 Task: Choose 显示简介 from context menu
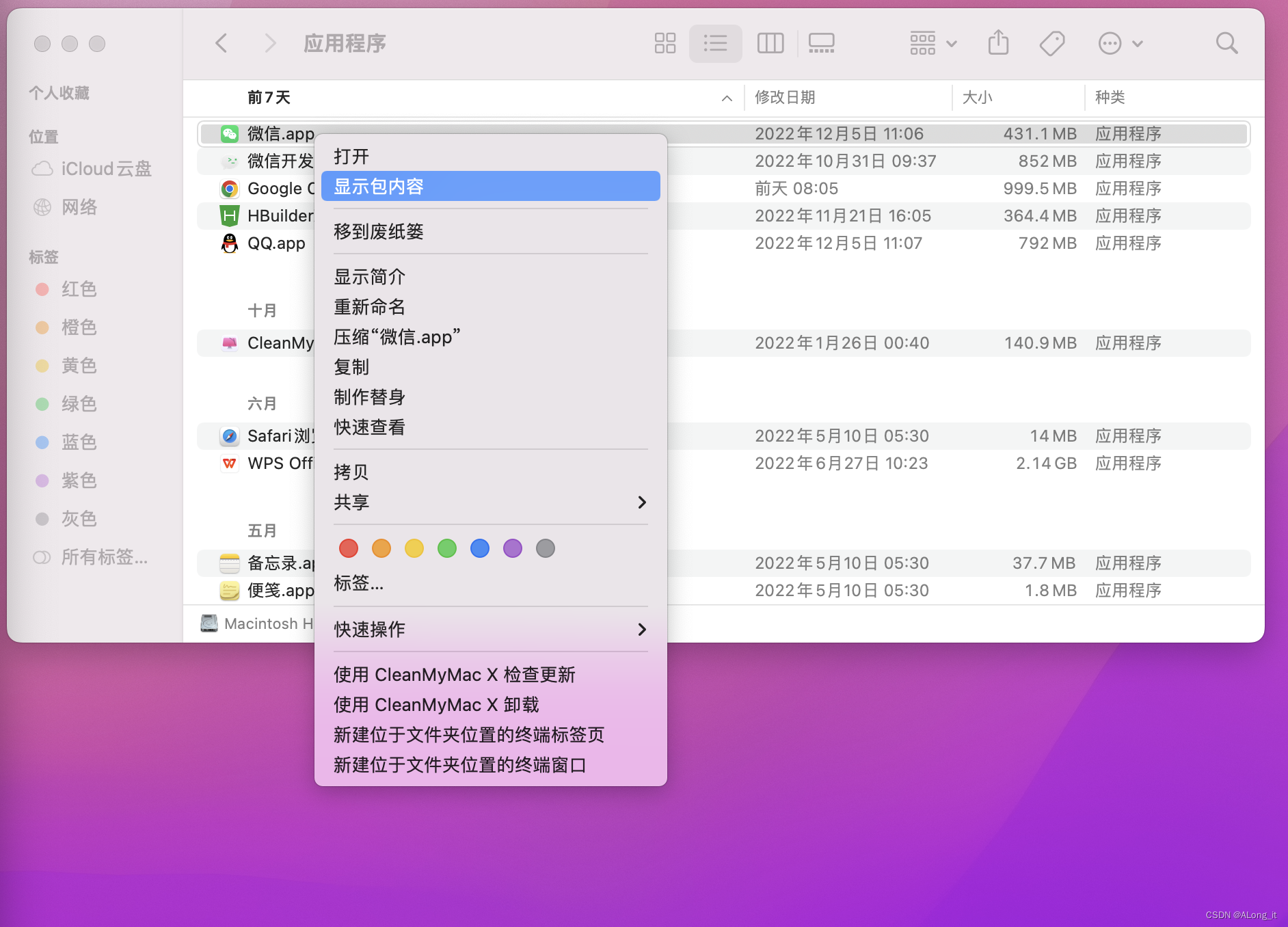(x=490, y=277)
